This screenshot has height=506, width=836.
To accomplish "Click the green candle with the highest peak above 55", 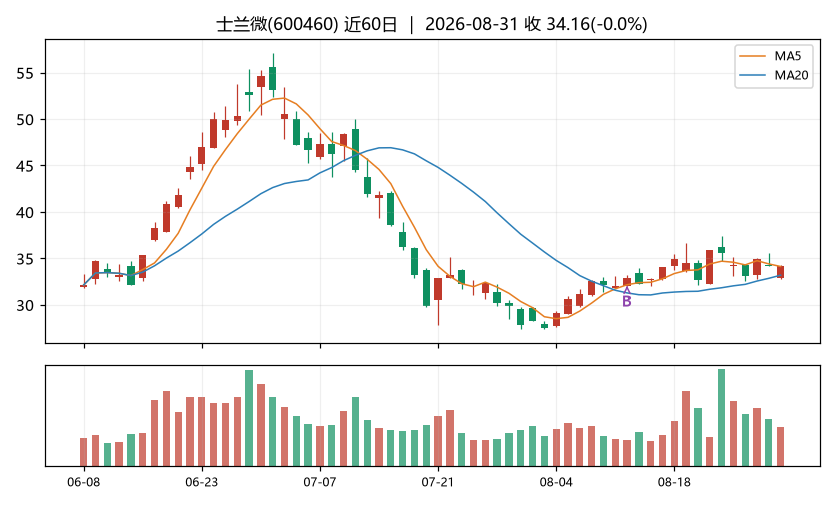I will [273, 78].
